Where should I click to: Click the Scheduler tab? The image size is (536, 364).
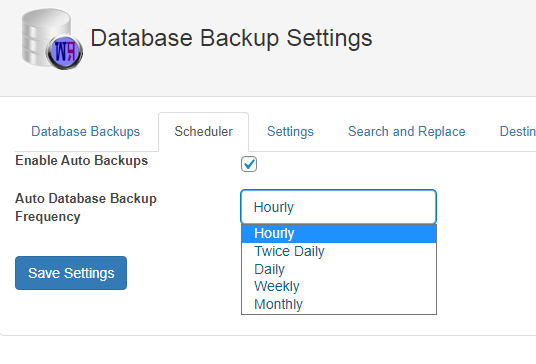(203, 132)
